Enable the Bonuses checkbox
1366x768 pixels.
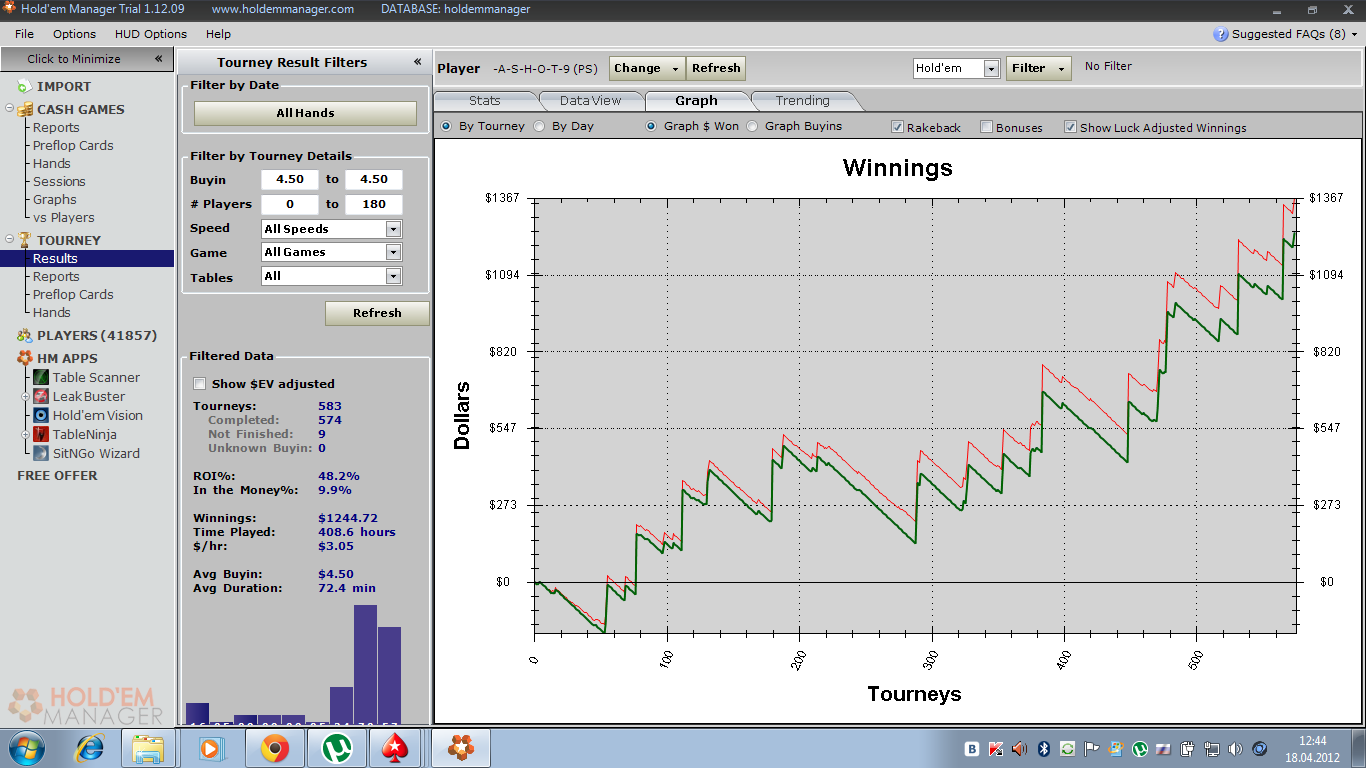[x=986, y=127]
